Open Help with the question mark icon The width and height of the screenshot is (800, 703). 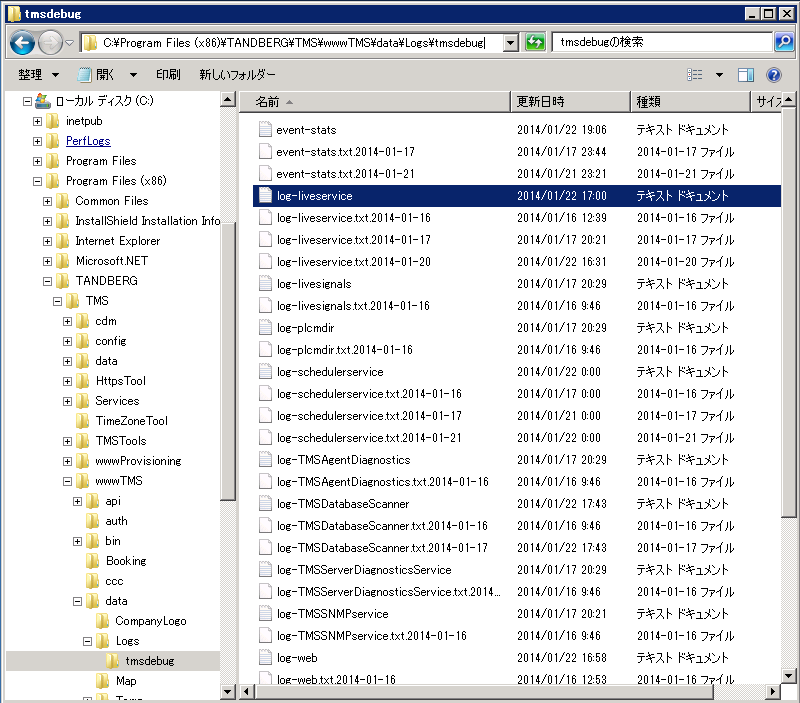point(773,75)
